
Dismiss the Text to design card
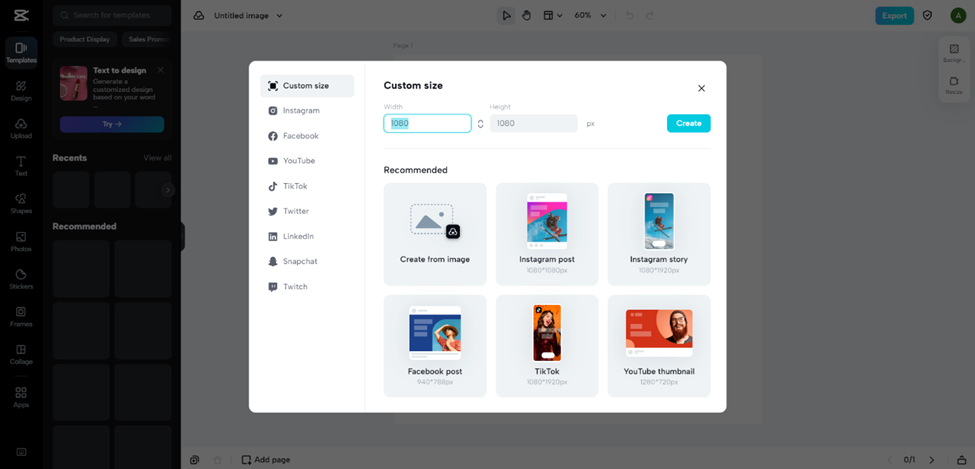(x=160, y=70)
